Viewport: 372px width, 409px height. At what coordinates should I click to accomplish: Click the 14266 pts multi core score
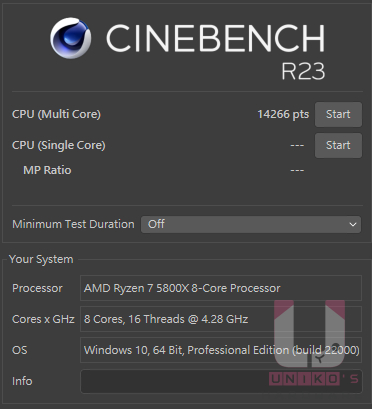[283, 114]
